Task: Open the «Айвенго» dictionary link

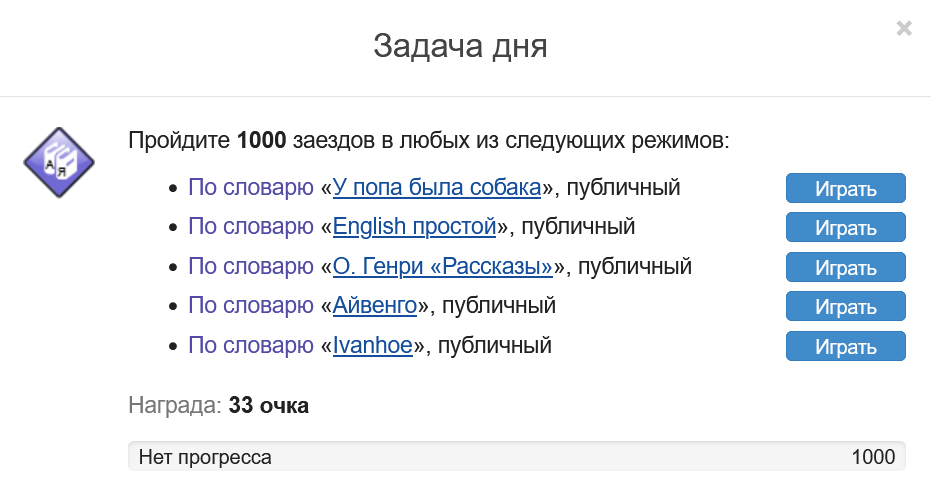Action: [x=375, y=306]
